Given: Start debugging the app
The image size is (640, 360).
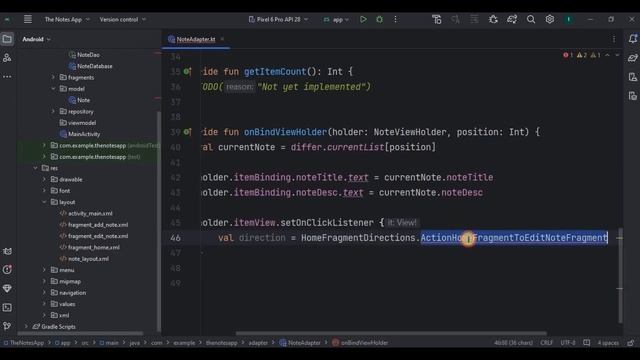Looking at the screenshot, I should [x=379, y=19].
